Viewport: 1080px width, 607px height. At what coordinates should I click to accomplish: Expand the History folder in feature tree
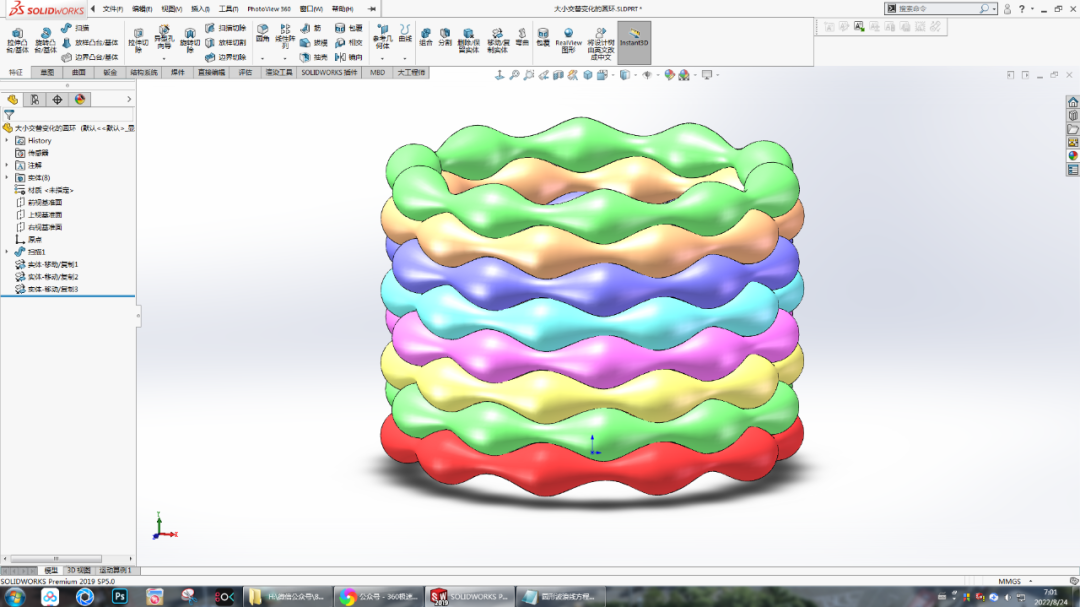click(5, 141)
